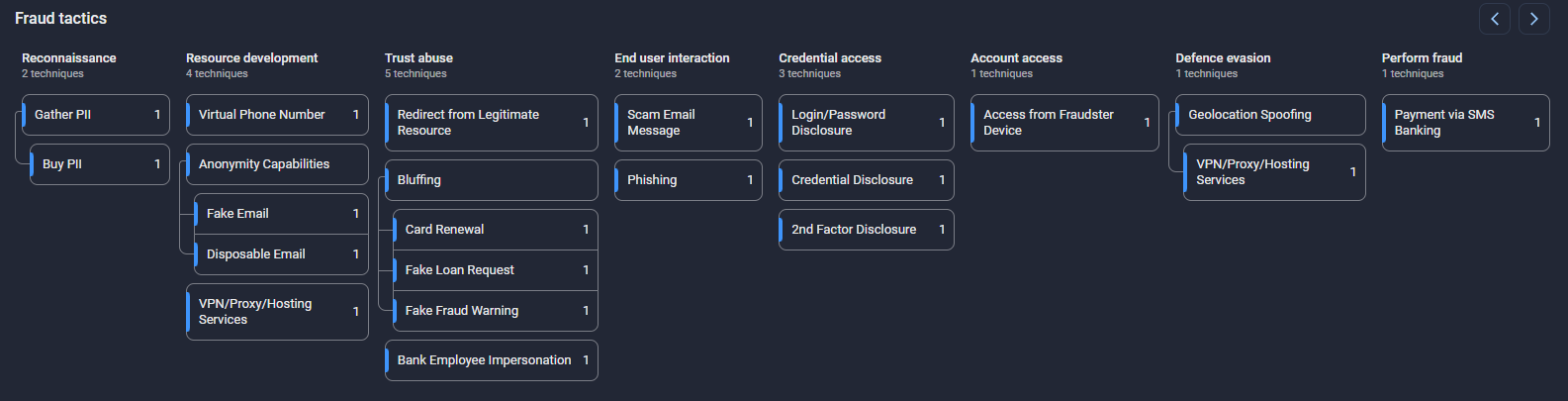Open Payment via SMS Banking technique
The height and width of the screenshot is (401, 1568).
(x=1465, y=123)
